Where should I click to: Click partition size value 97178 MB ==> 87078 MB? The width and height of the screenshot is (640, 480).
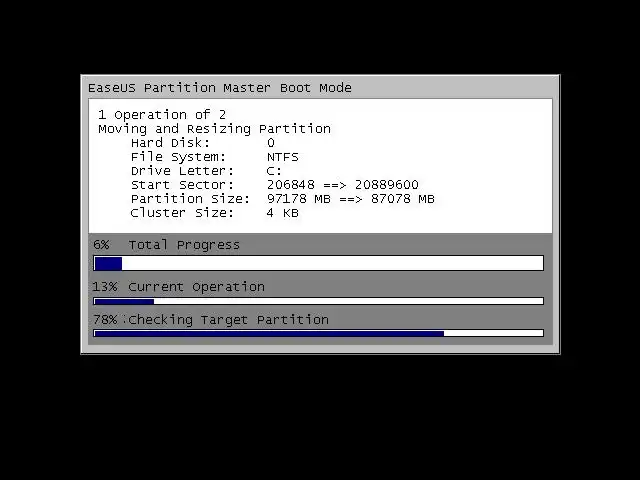tap(351, 199)
